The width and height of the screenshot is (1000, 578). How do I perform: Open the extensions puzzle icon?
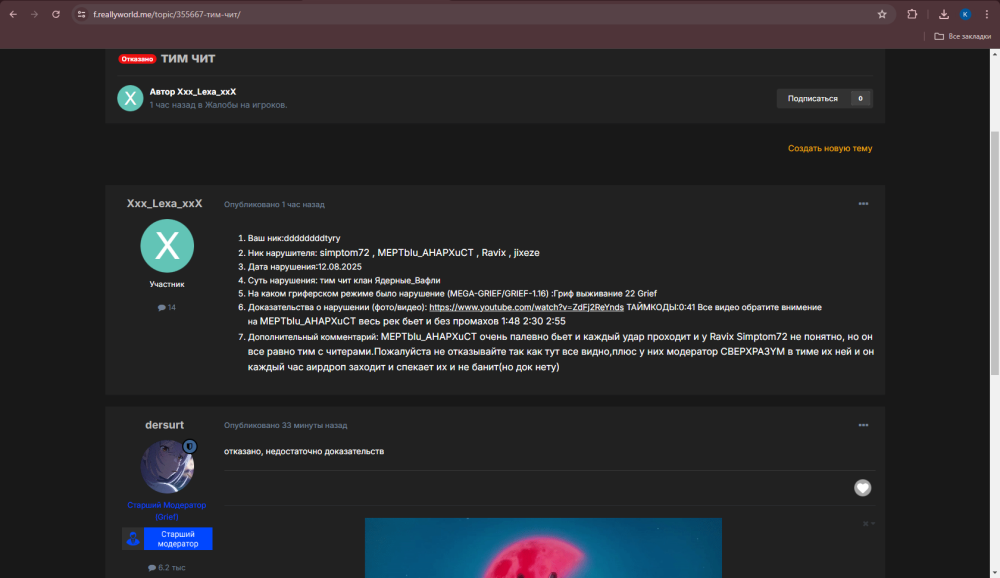pos(912,14)
